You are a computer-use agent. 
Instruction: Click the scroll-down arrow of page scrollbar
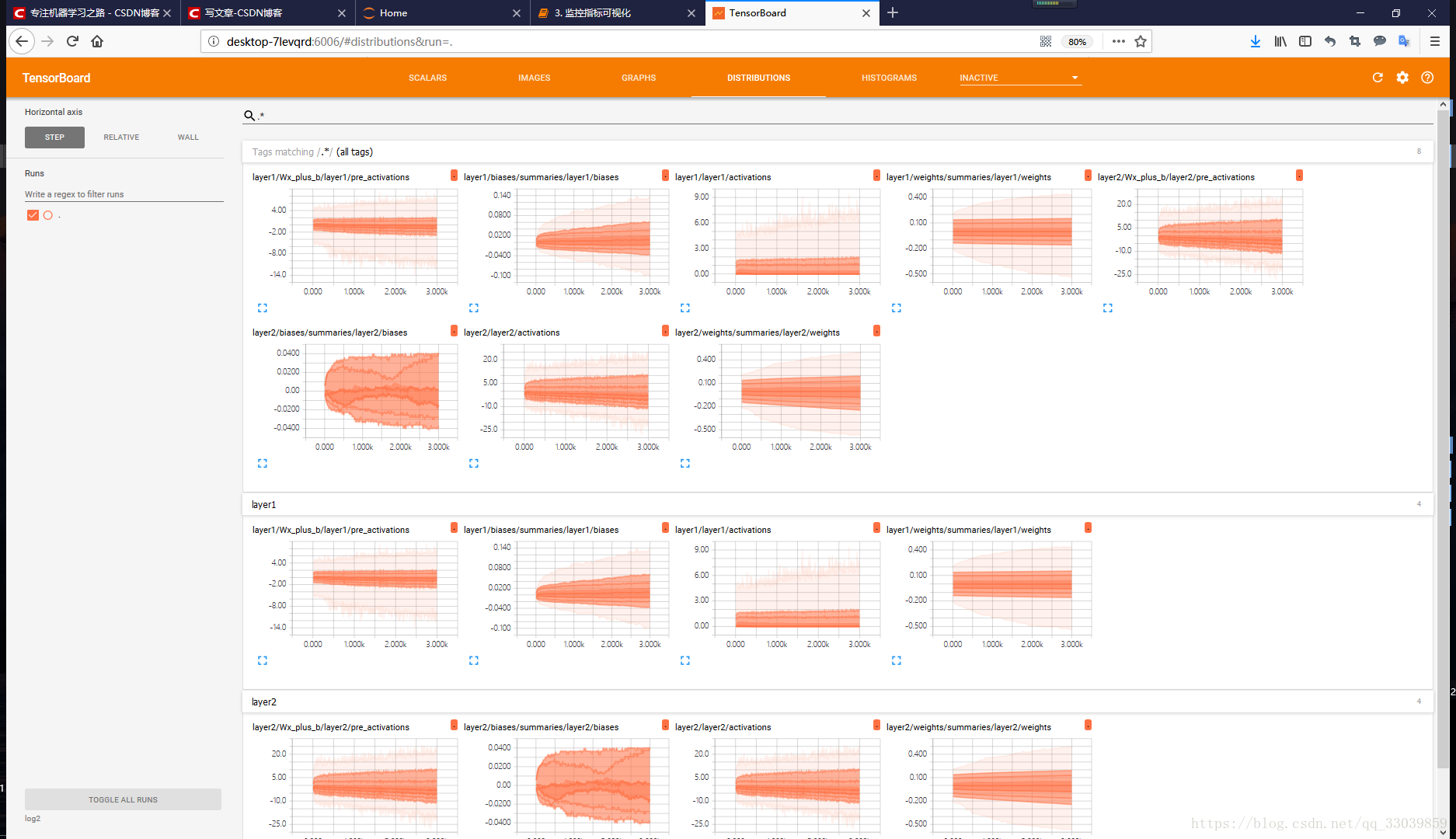(1443, 833)
